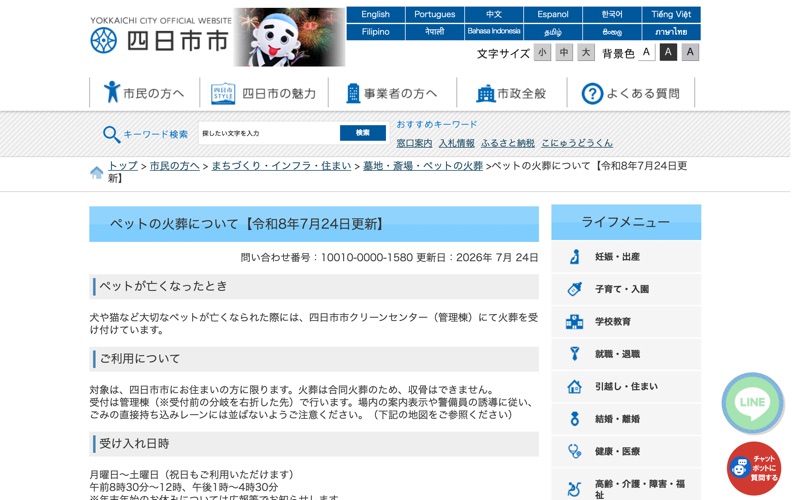Go to 墓地・斎場・ペットの火葬 breadcrumb
This screenshot has width=800, height=500.
point(423,166)
